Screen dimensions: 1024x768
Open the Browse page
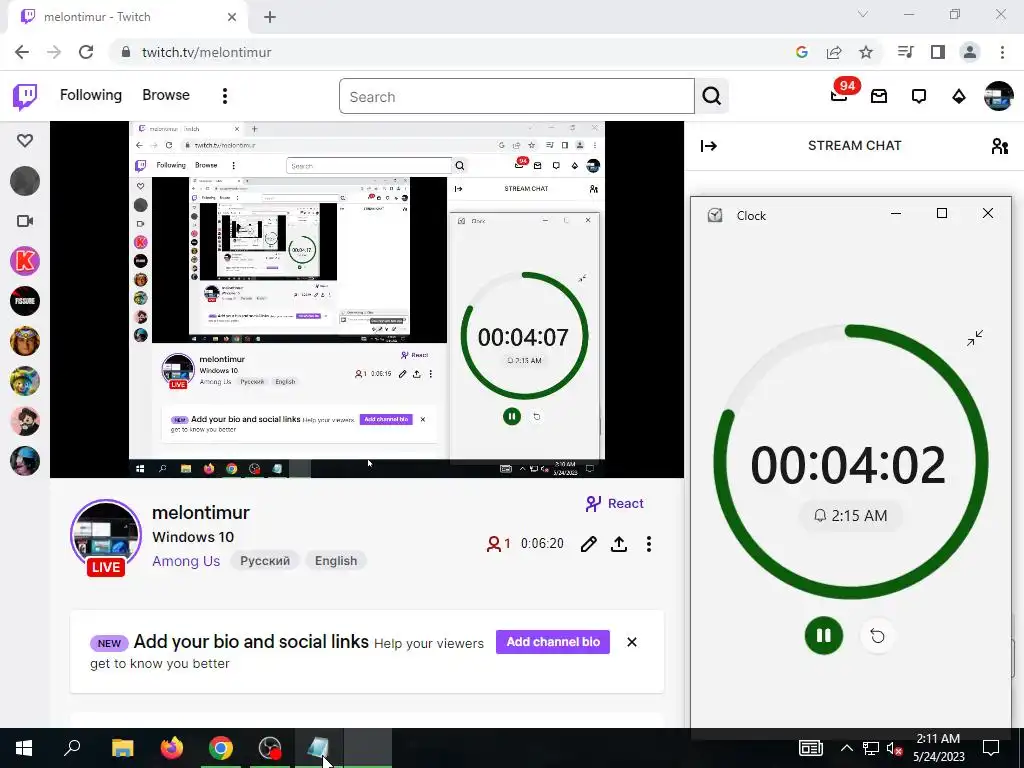tap(166, 95)
